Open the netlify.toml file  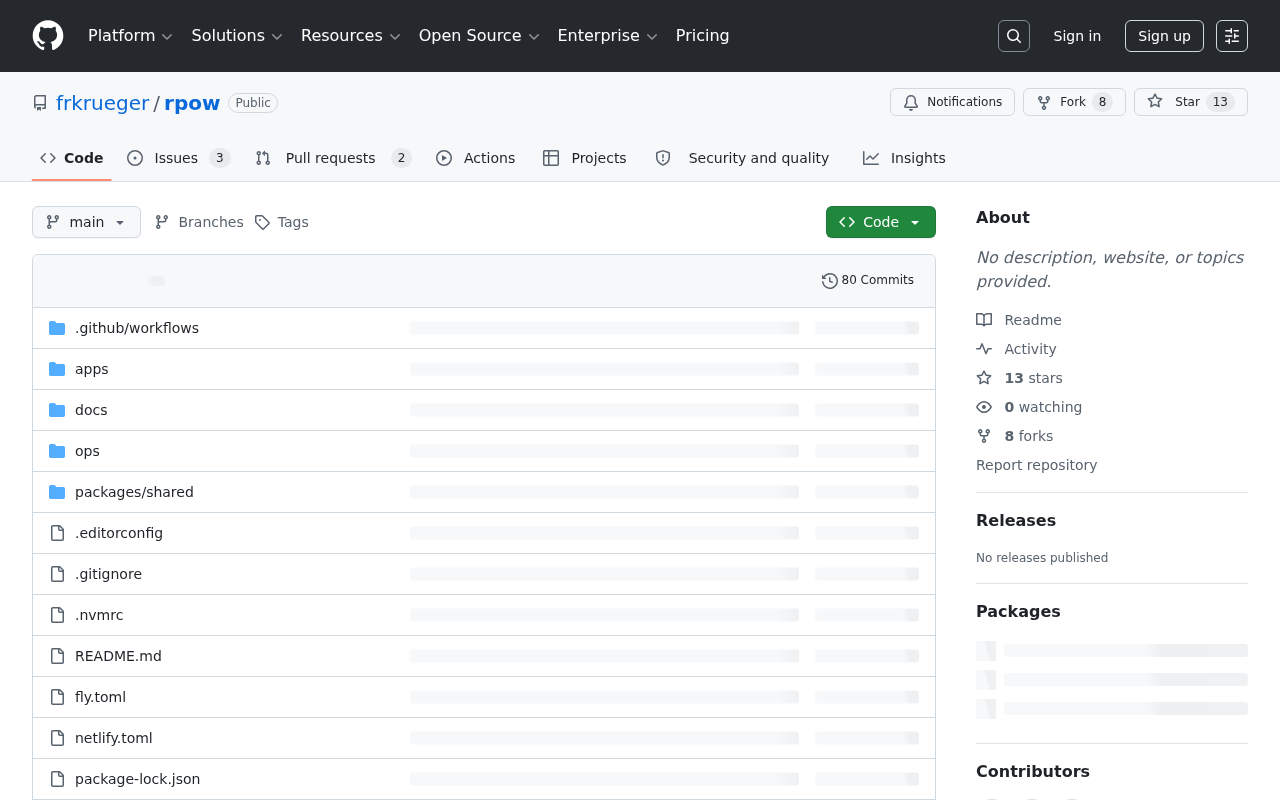click(114, 738)
